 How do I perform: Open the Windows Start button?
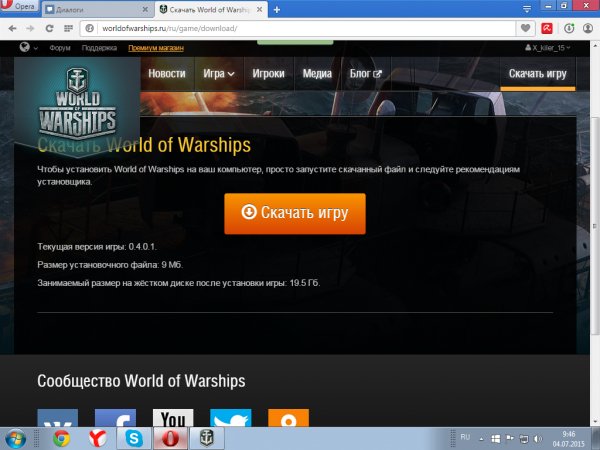pos(15,439)
